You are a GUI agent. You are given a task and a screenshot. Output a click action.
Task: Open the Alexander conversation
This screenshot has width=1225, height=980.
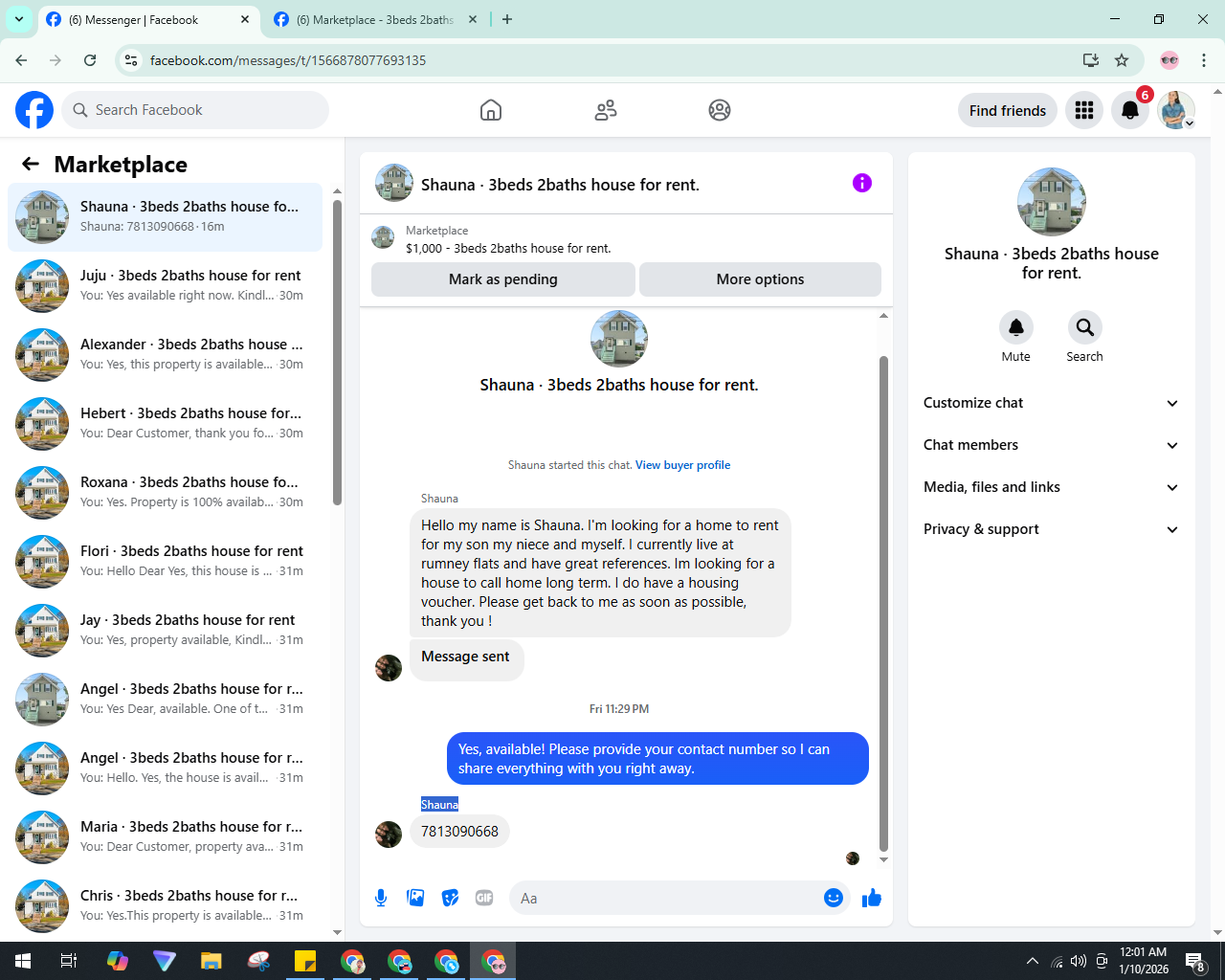[x=166, y=355]
